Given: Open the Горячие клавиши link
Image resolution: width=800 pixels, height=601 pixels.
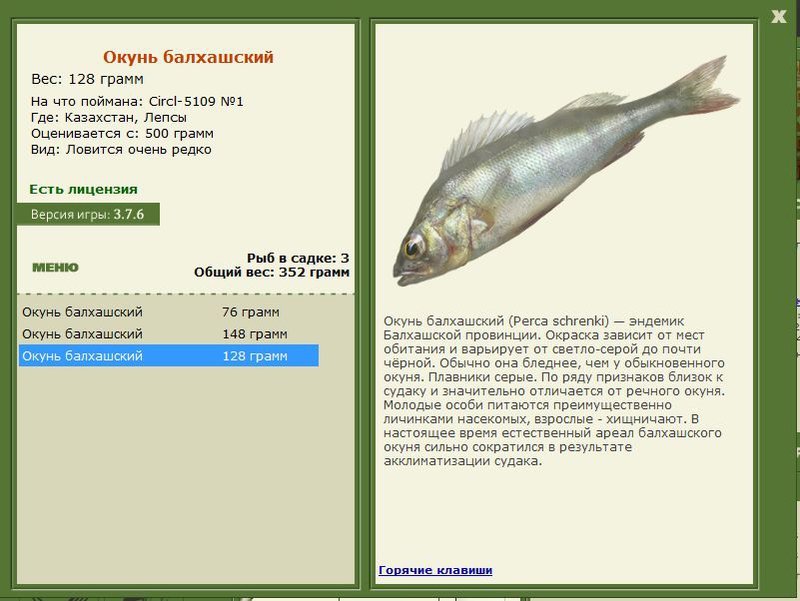Looking at the screenshot, I should pyautogui.click(x=435, y=570).
